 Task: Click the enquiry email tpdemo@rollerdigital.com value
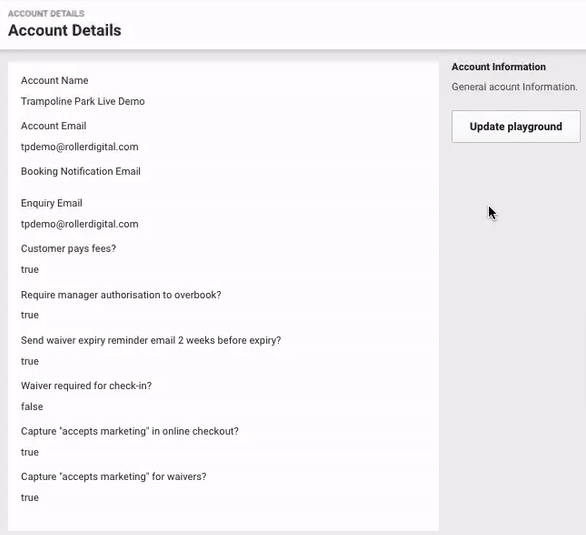pos(80,224)
